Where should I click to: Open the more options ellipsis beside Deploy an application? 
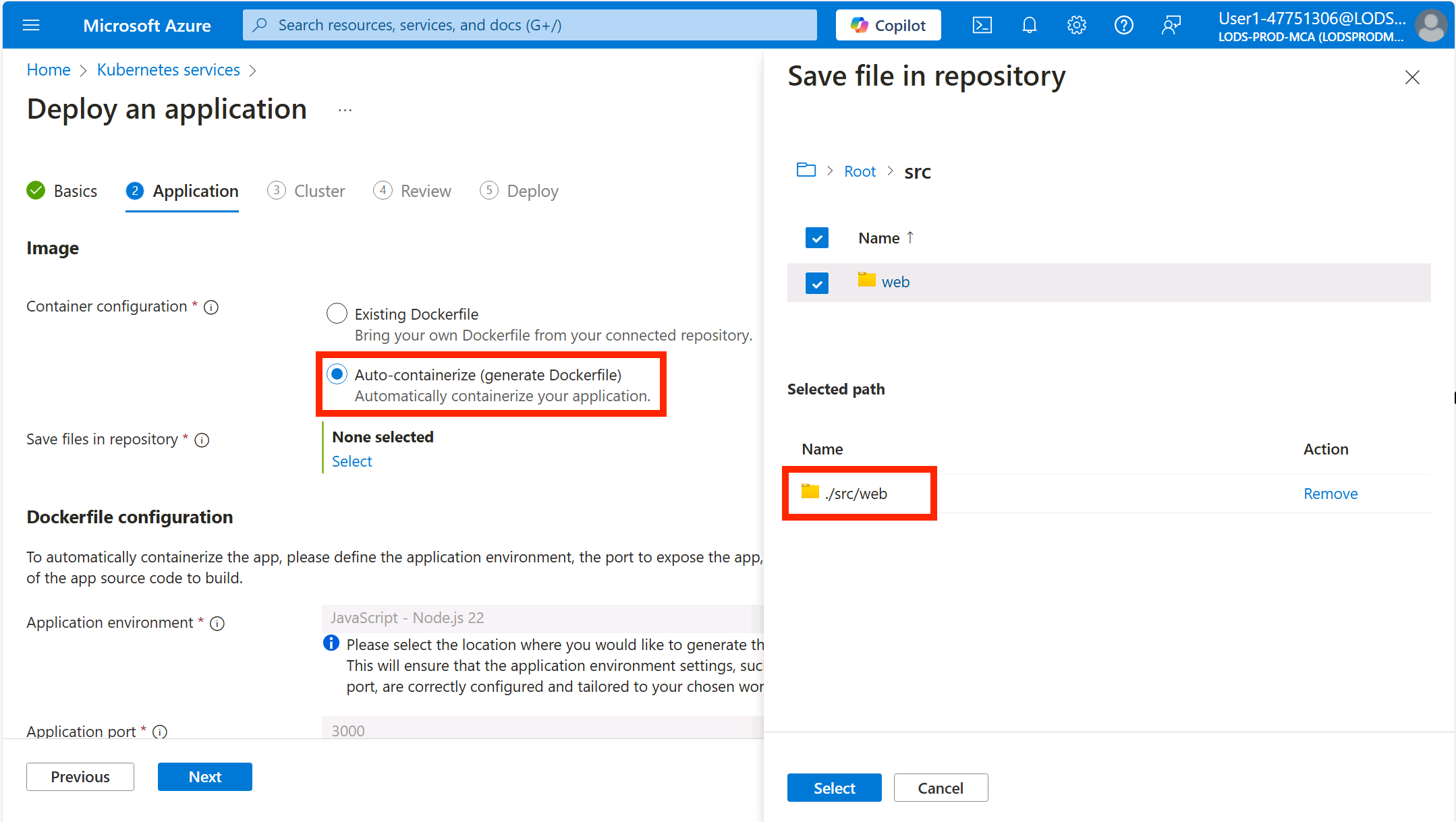tap(345, 110)
